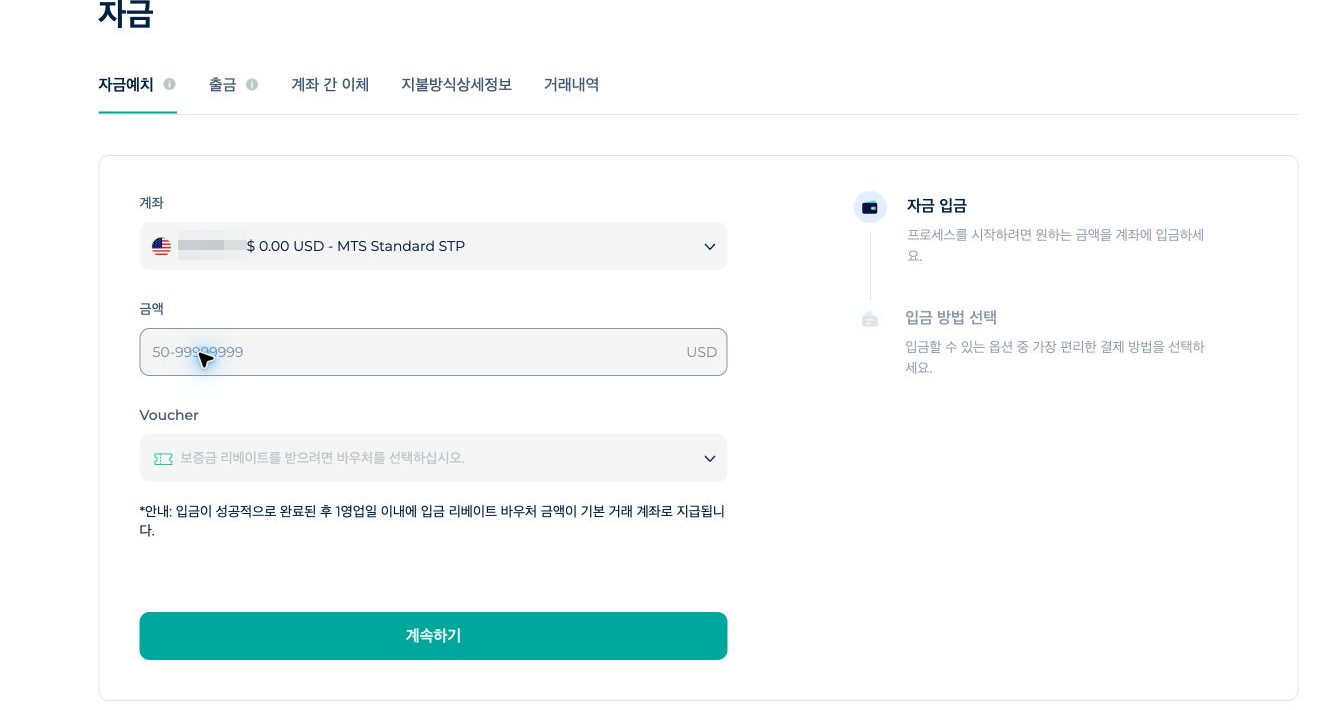Switch to the 출금 tab
This screenshot has height=710, width=1320.
(x=222, y=85)
